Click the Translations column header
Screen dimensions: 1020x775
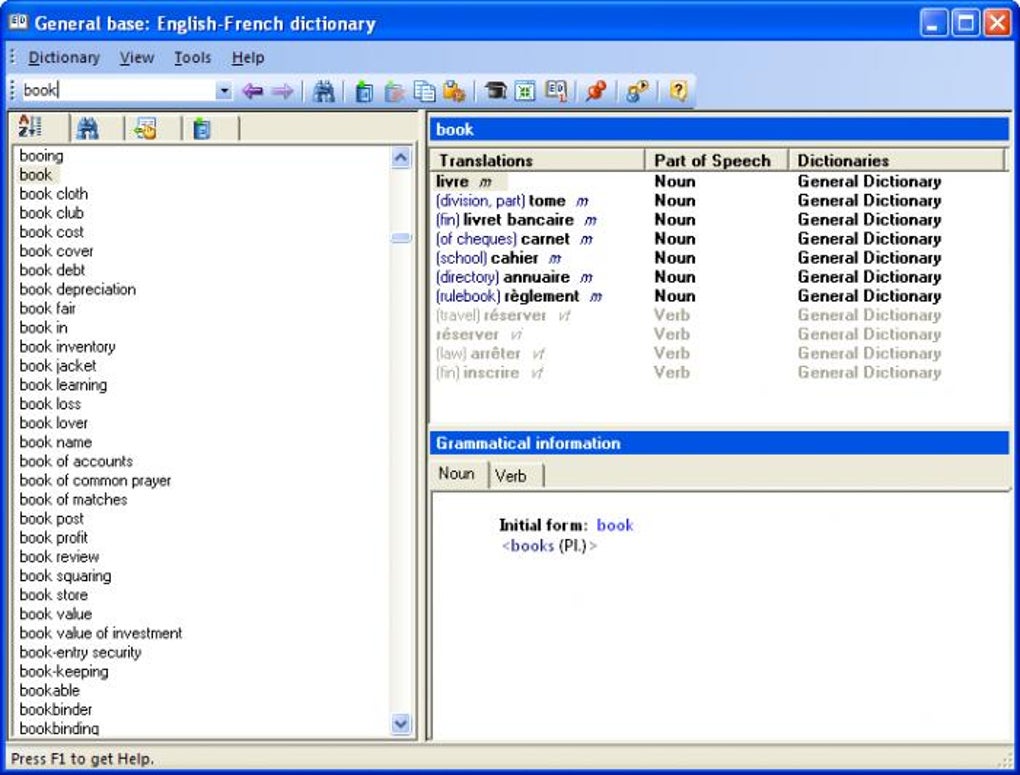[x=537, y=161]
